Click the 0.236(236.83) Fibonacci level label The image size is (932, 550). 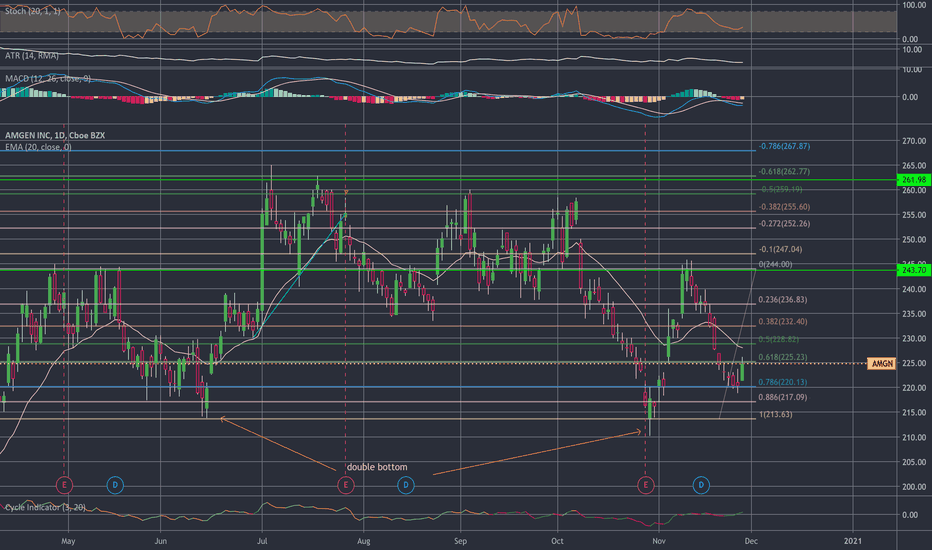pos(783,300)
